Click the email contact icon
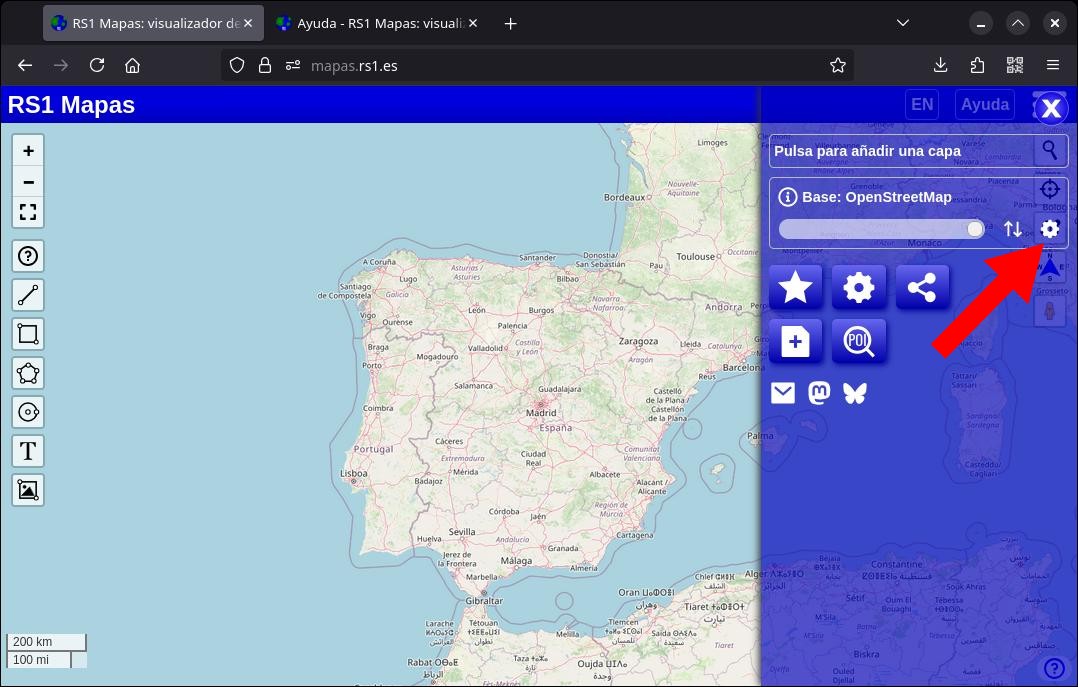The height and width of the screenshot is (687, 1078). tap(783, 393)
